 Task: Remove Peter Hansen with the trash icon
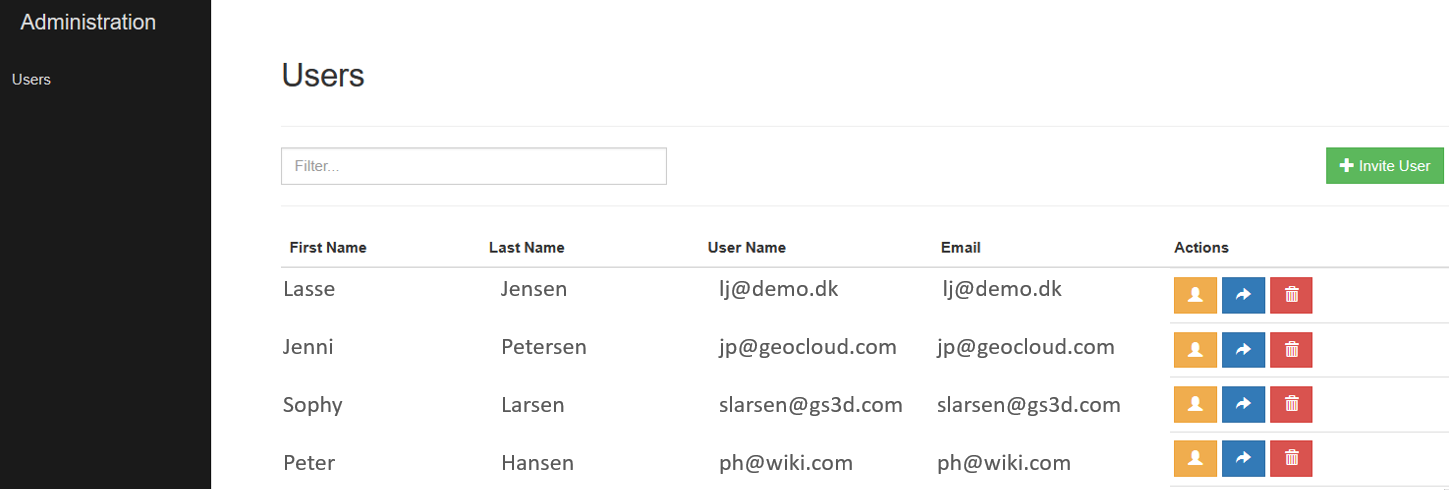[x=1291, y=458]
